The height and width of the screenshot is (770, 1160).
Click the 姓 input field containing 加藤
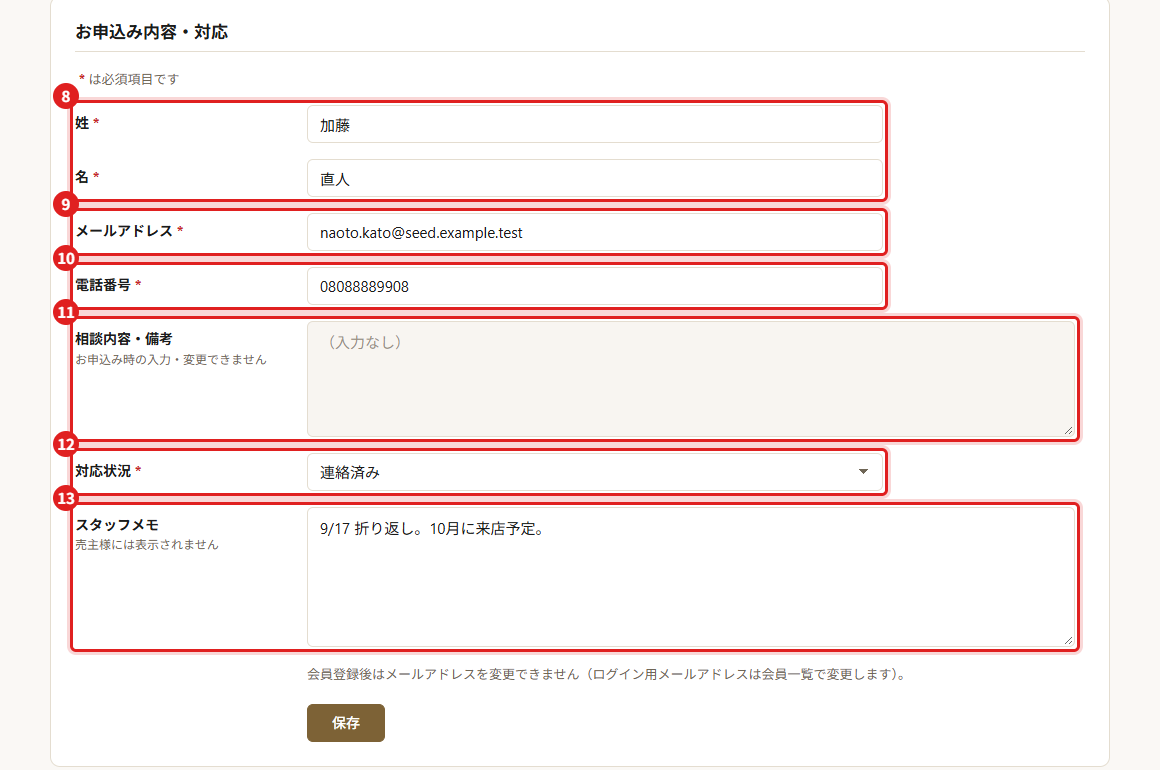click(595, 124)
